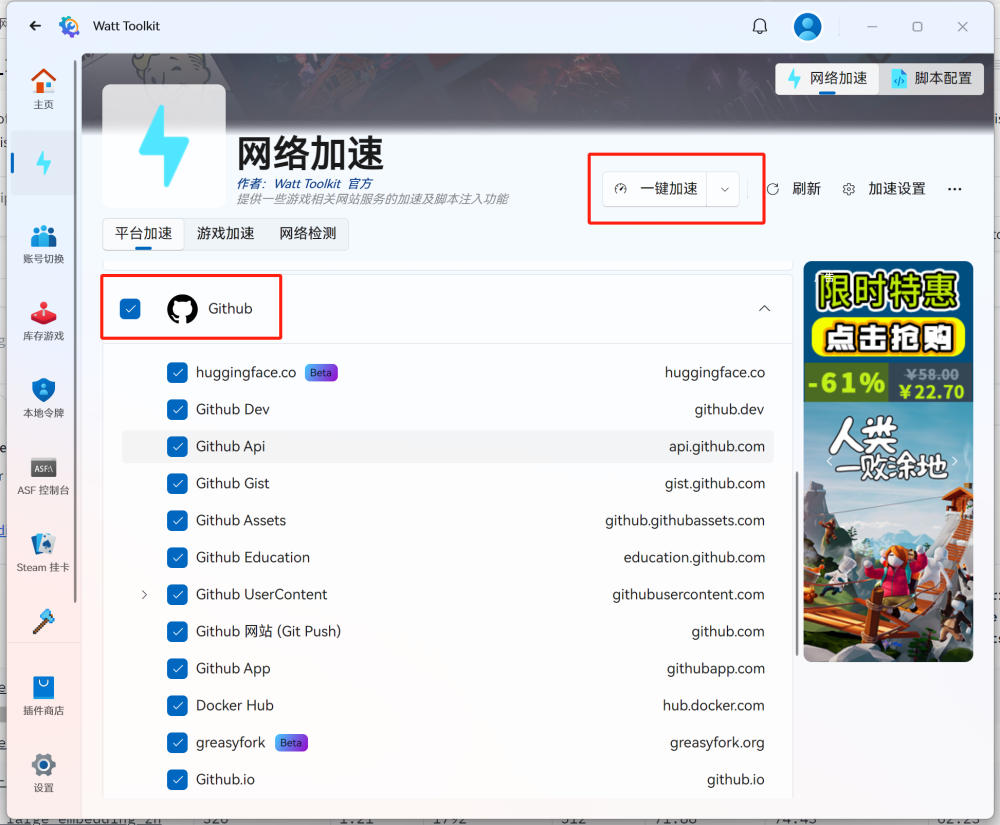The height and width of the screenshot is (825, 1000).
Task: Uncheck Github Dev checkbox
Action: (177, 409)
